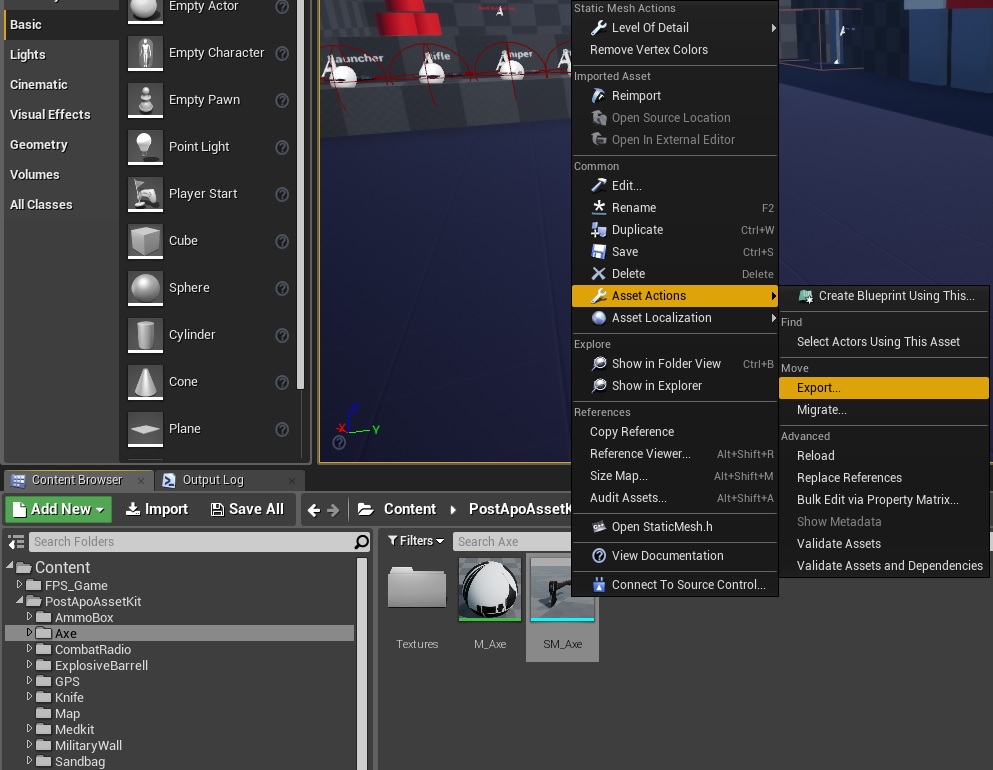This screenshot has height=770, width=993.
Task: Expand the FPS_Game folder
Action: coord(19,585)
